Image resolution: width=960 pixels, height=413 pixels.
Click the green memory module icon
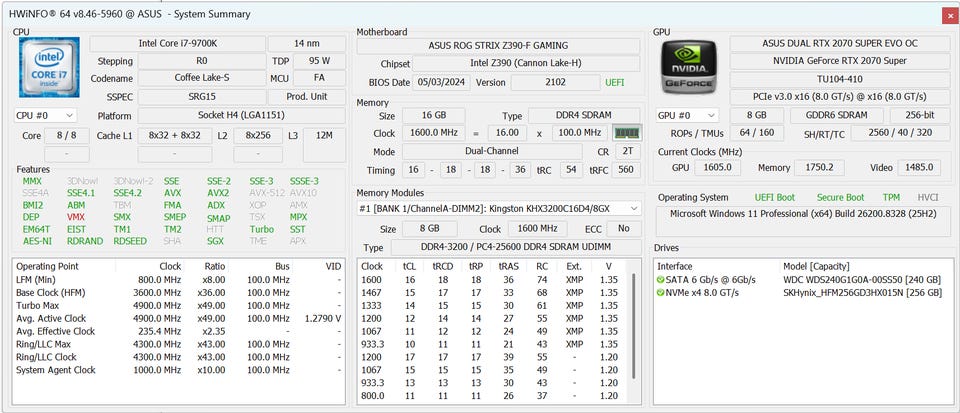point(626,133)
